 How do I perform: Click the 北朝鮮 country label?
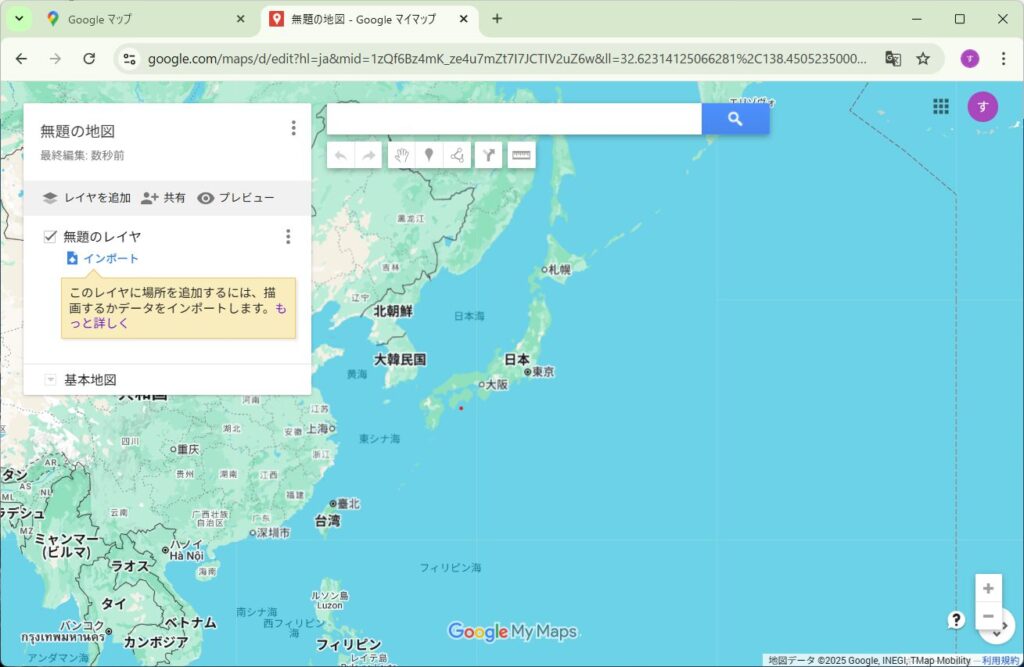(x=392, y=312)
